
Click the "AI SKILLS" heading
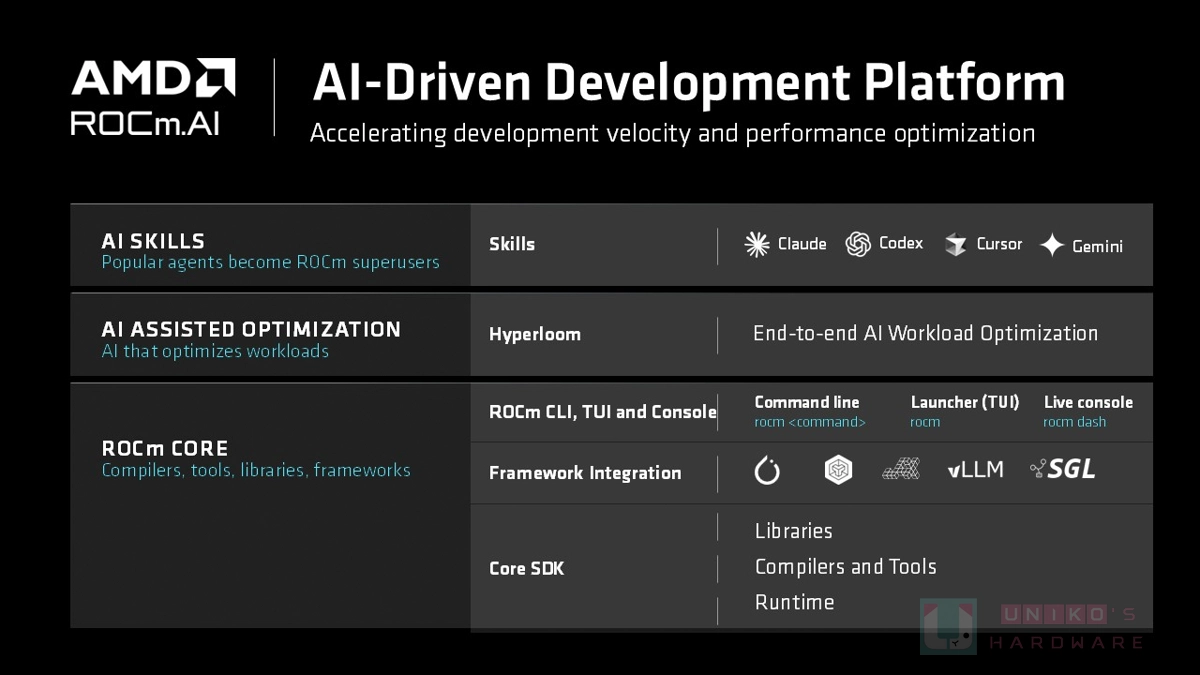coord(153,241)
